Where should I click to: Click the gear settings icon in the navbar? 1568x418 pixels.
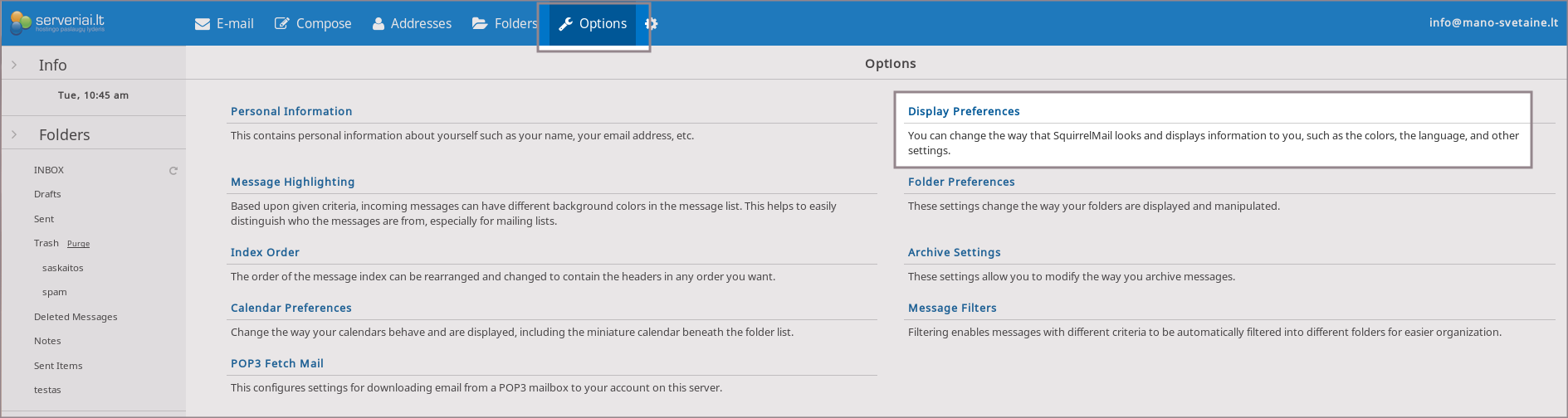tap(652, 24)
